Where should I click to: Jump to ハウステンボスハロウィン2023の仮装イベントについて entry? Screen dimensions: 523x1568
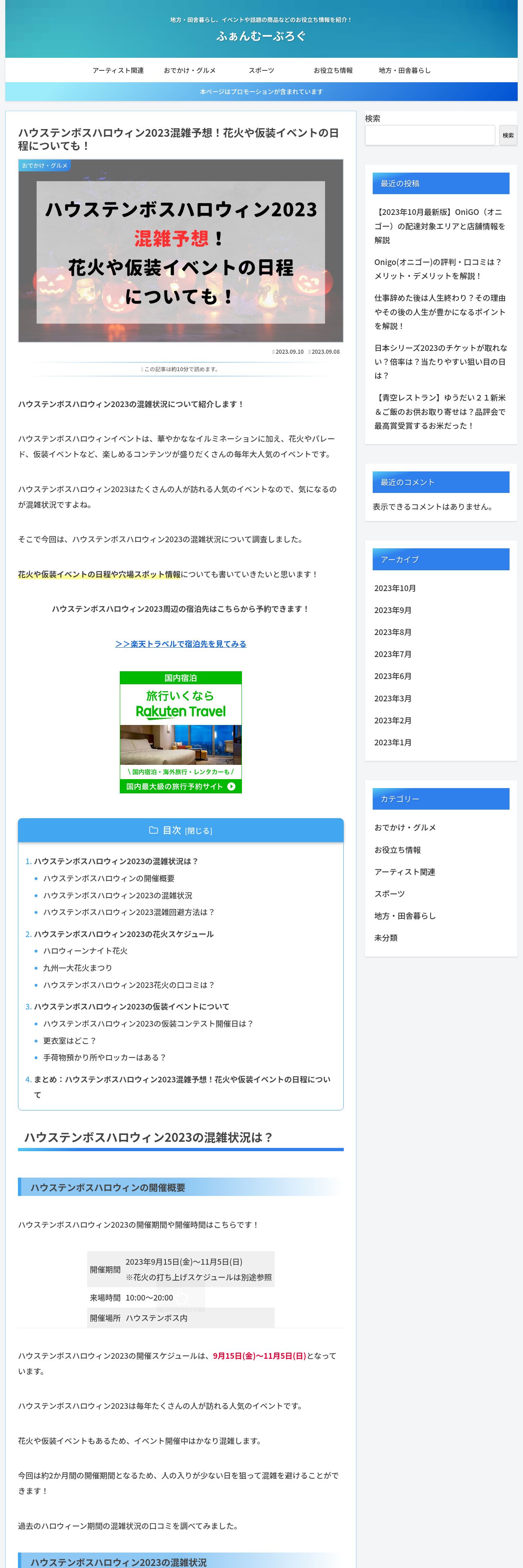point(132,1007)
